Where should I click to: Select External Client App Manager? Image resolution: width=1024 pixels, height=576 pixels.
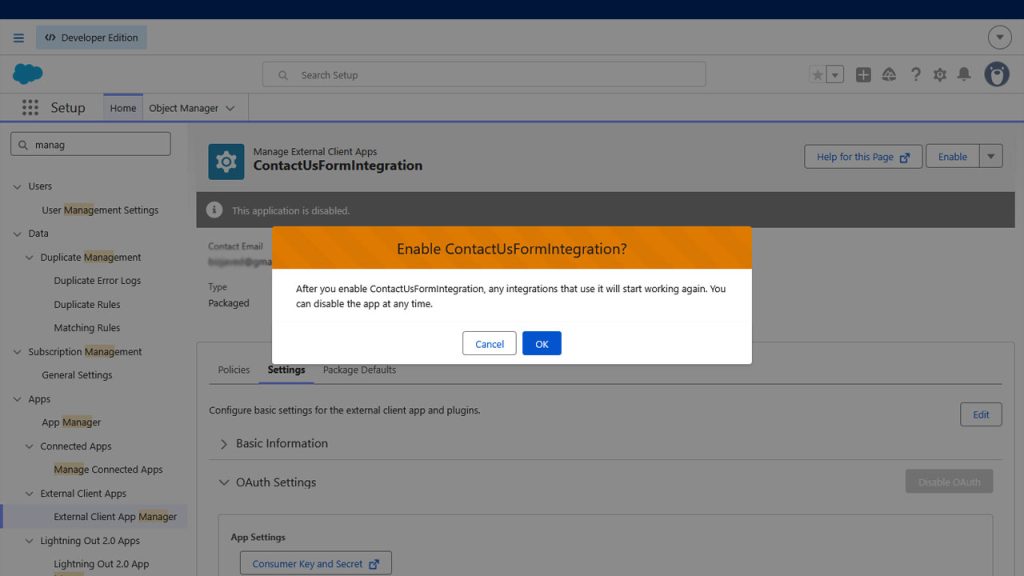(x=115, y=517)
